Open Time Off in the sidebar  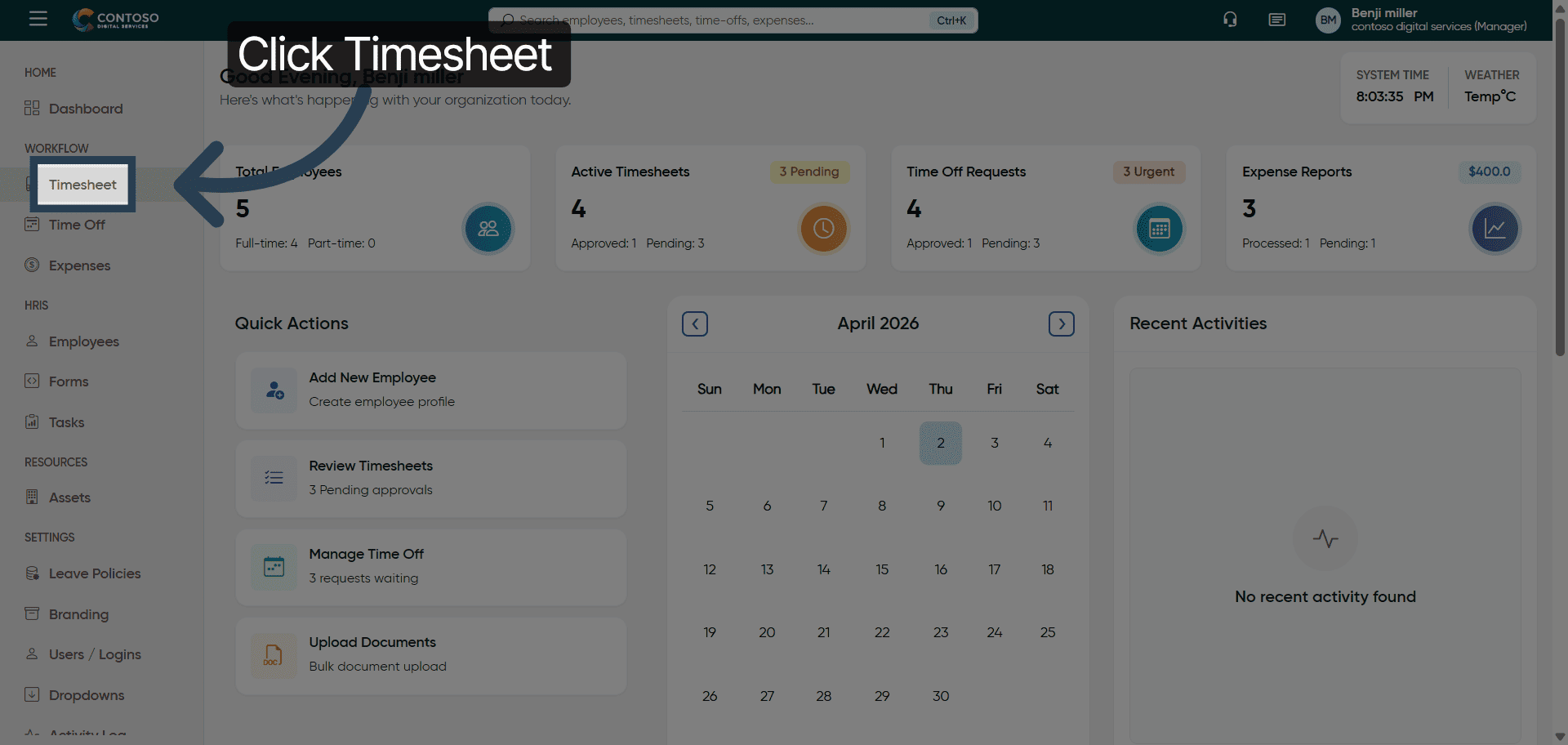77,225
